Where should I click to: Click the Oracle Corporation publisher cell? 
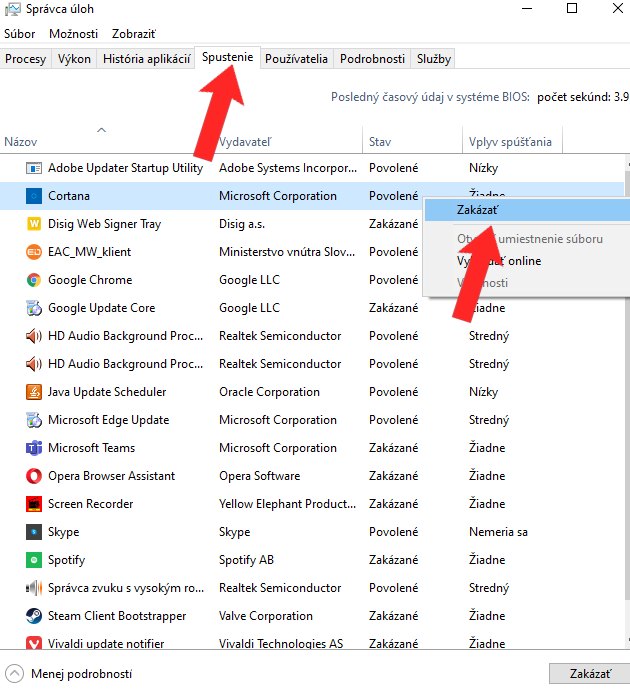click(x=269, y=392)
